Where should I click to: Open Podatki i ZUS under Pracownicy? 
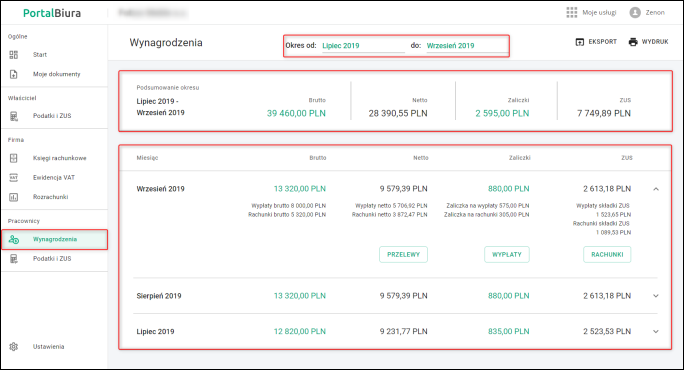[x=52, y=259]
